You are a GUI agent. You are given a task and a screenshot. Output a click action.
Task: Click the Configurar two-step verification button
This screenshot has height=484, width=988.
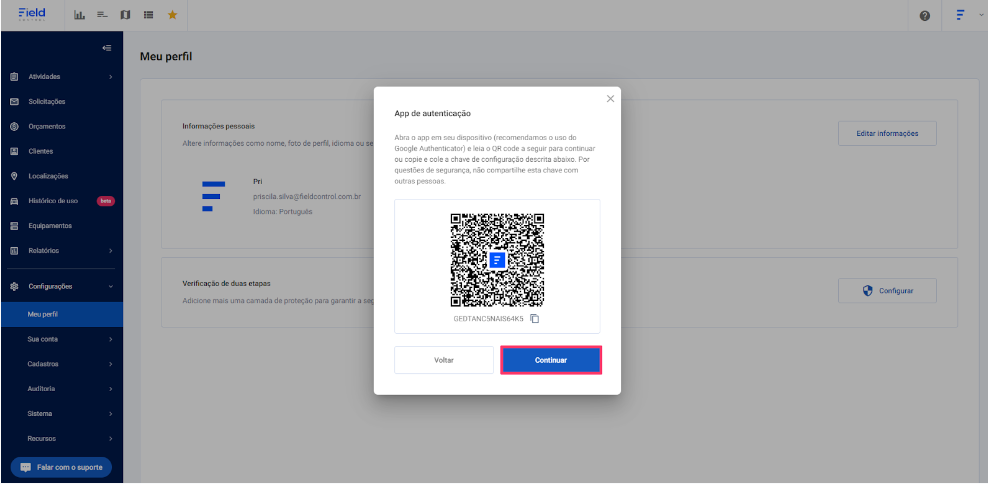[887, 291]
